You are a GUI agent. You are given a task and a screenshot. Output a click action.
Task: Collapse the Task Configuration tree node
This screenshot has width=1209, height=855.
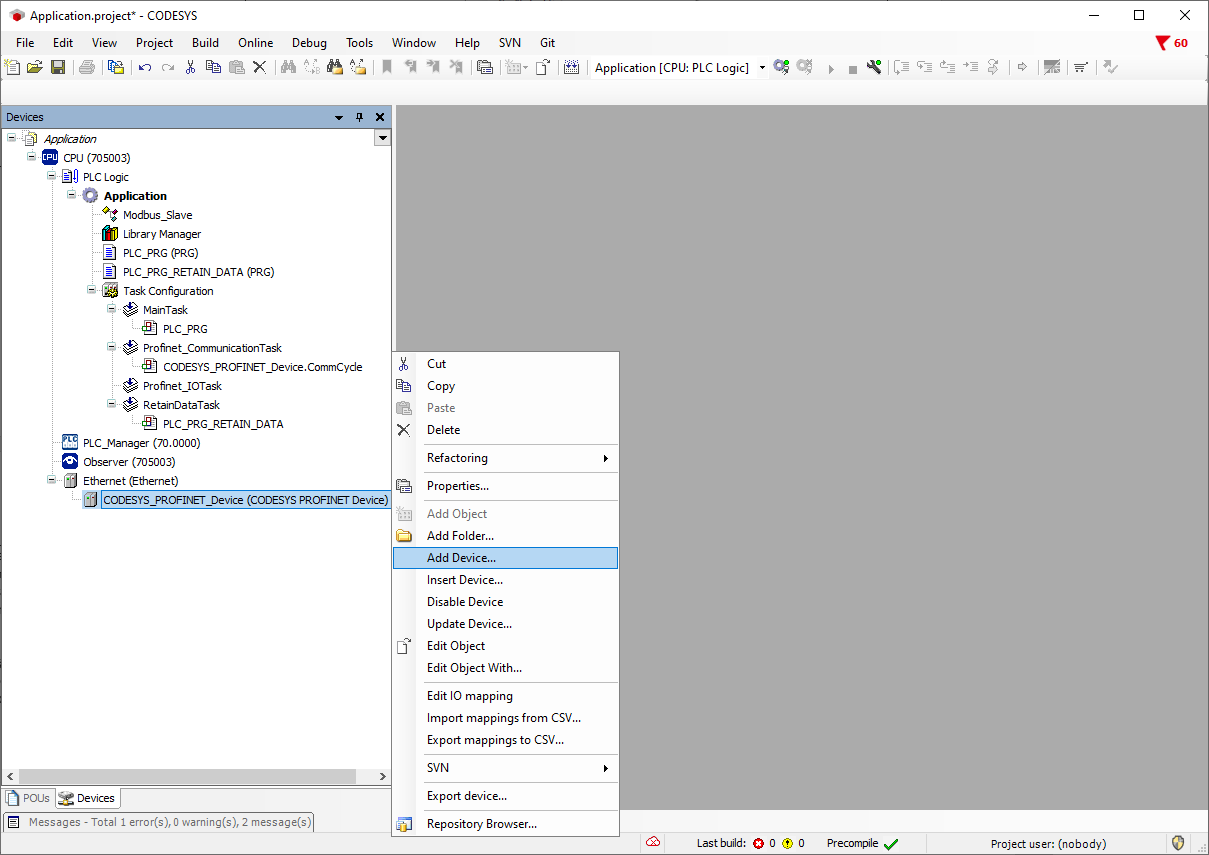(x=92, y=291)
